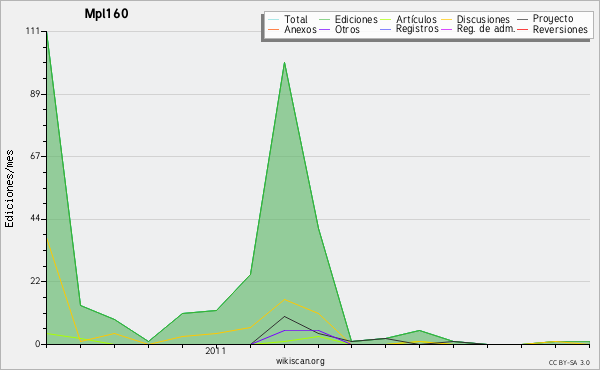This screenshot has width=600, height=370.
Task: Click the 2011 x-axis label
Action: pos(216,350)
